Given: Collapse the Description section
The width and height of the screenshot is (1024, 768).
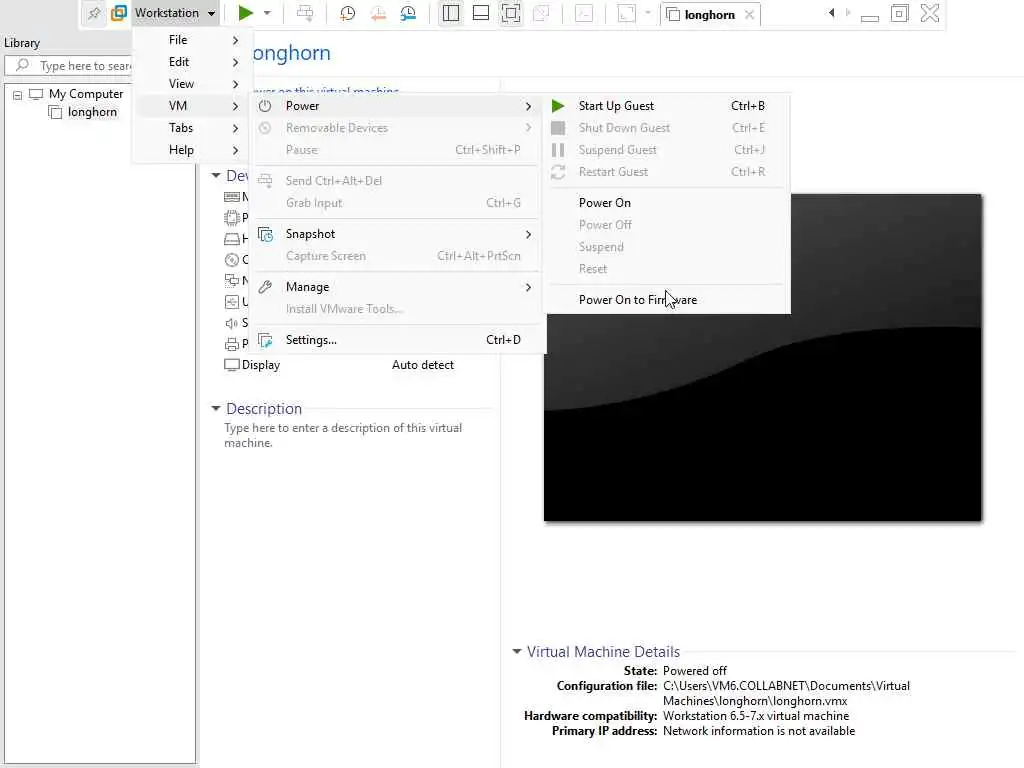Looking at the screenshot, I should (216, 408).
